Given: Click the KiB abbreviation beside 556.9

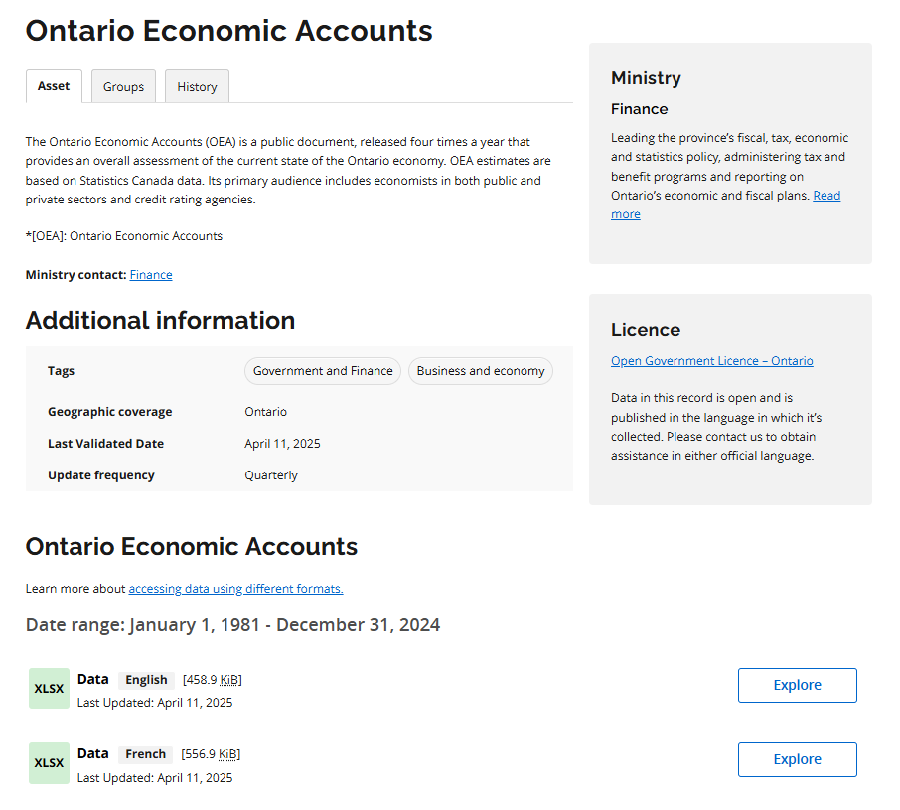Looking at the screenshot, I should tap(228, 754).
